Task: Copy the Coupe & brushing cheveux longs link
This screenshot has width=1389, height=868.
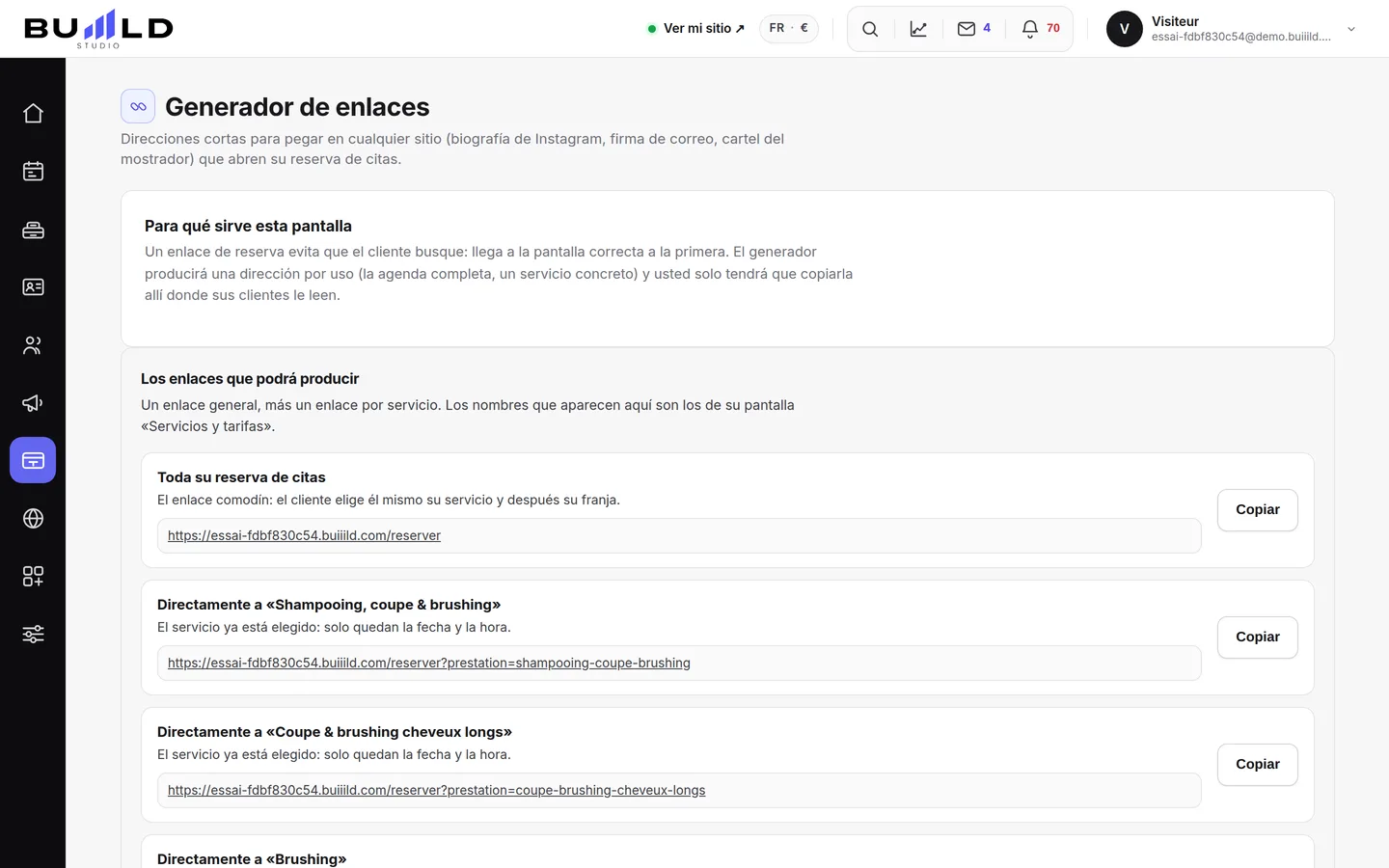Action: tap(1258, 765)
